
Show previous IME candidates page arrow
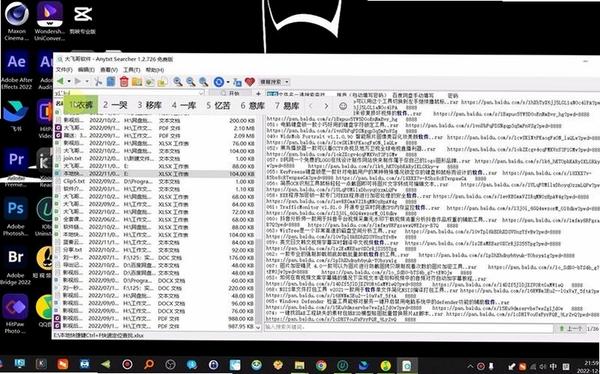pos(311,106)
